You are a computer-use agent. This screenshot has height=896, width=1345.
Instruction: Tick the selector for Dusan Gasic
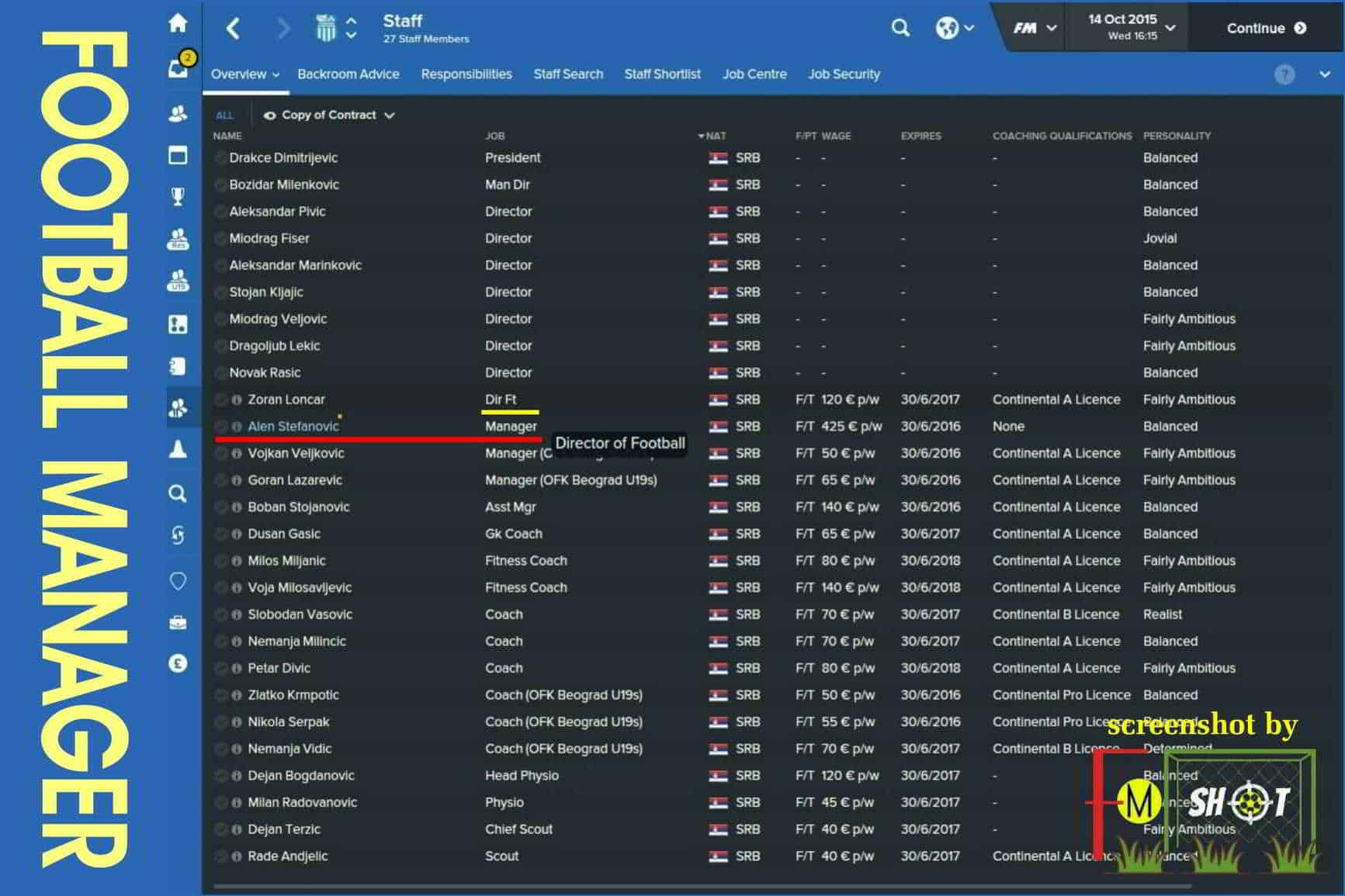(x=221, y=534)
